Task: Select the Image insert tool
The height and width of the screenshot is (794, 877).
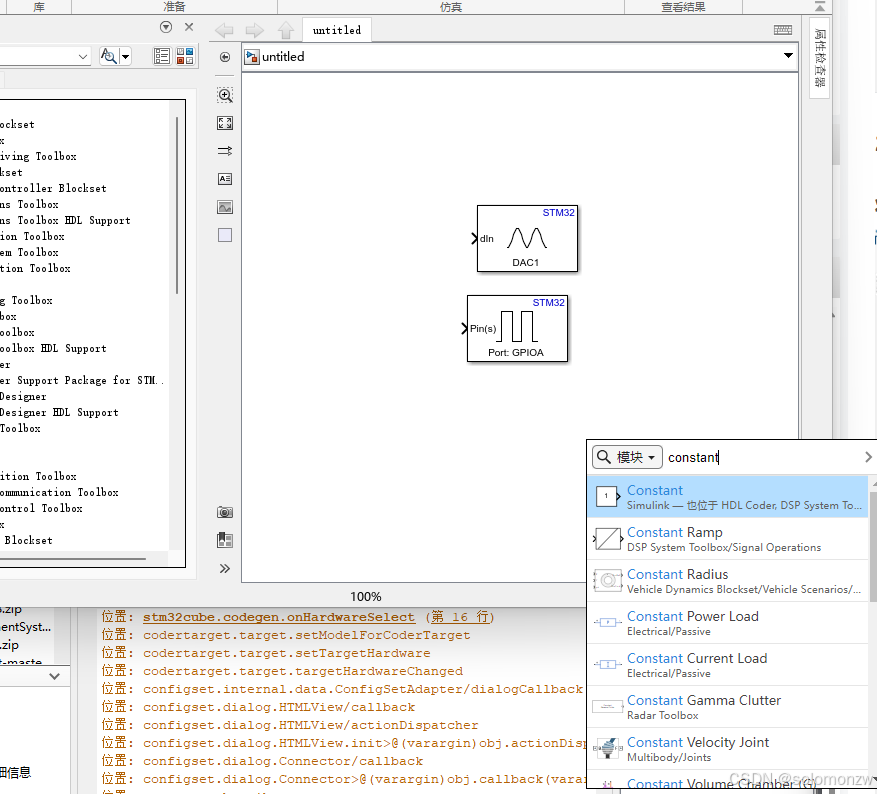Action: click(x=225, y=207)
